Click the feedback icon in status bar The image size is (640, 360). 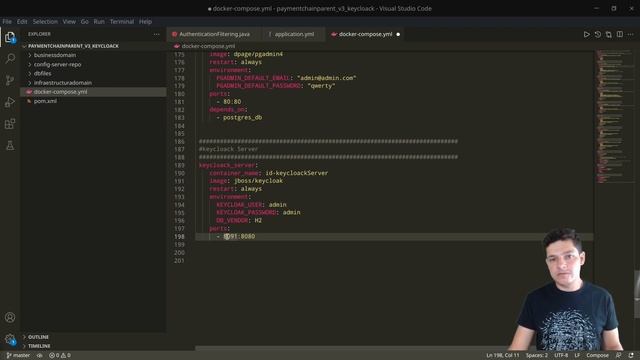coord(619,356)
